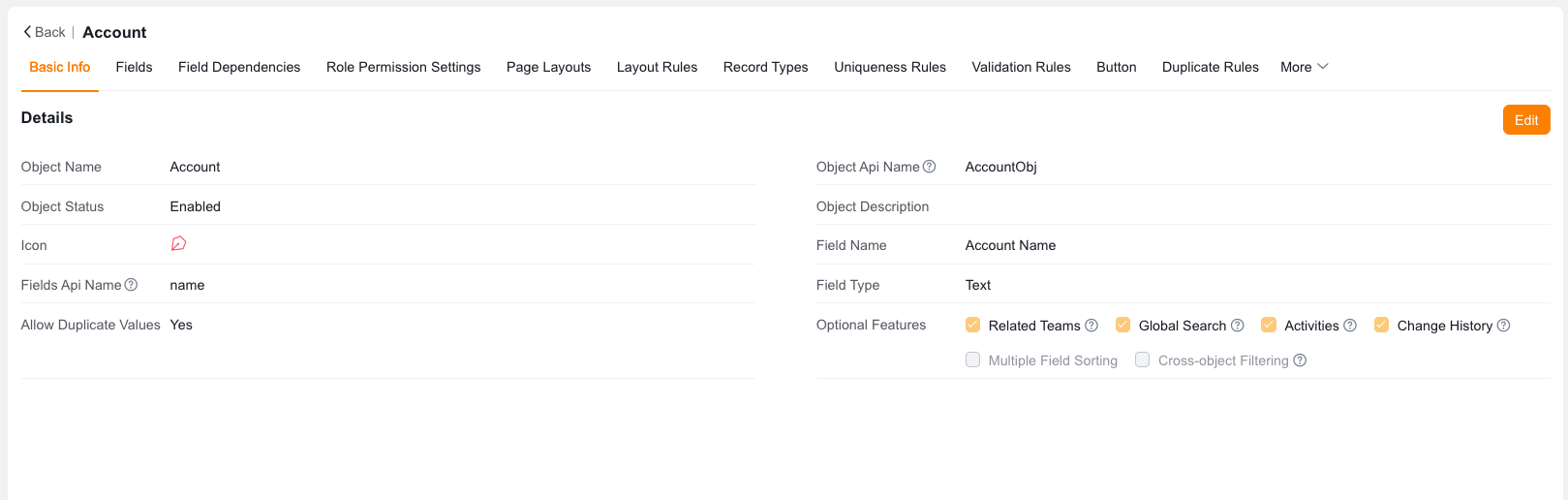Open the Button tab
1568x500 pixels.
(1117, 67)
